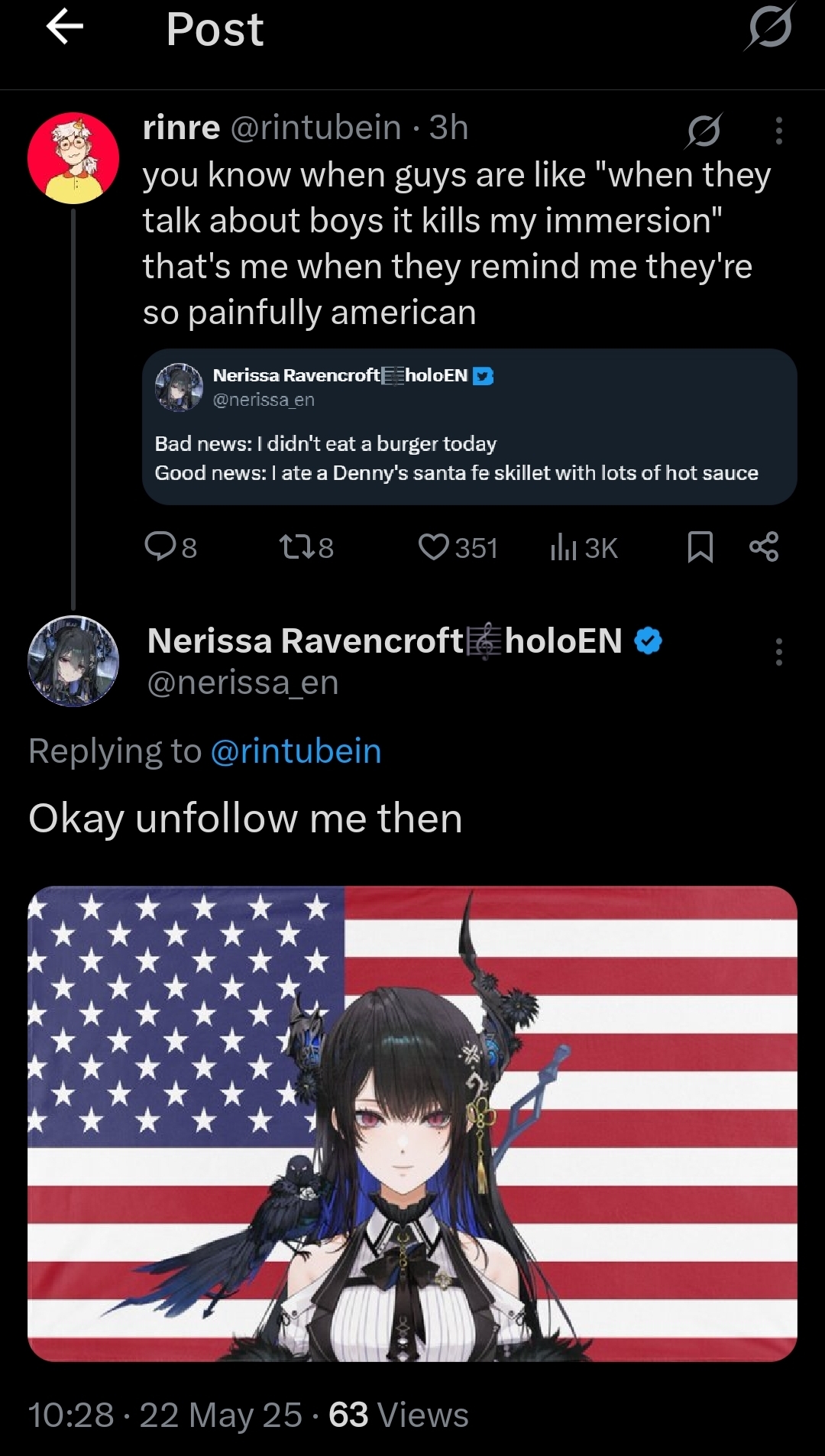
Task: Open the American flag image attachment
Action: pyautogui.click(x=412, y=1124)
